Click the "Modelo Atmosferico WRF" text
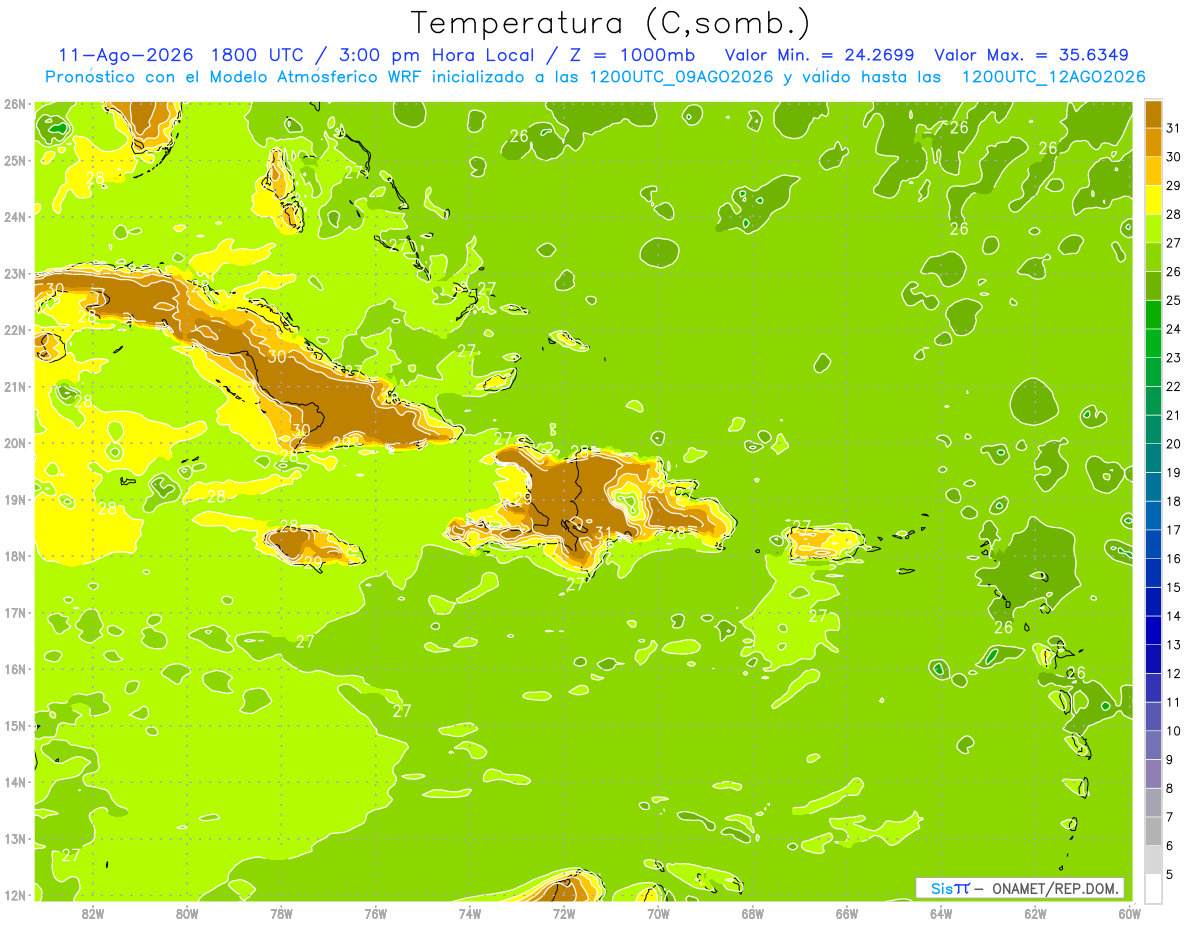The width and height of the screenshot is (1200, 927). pos(318,77)
